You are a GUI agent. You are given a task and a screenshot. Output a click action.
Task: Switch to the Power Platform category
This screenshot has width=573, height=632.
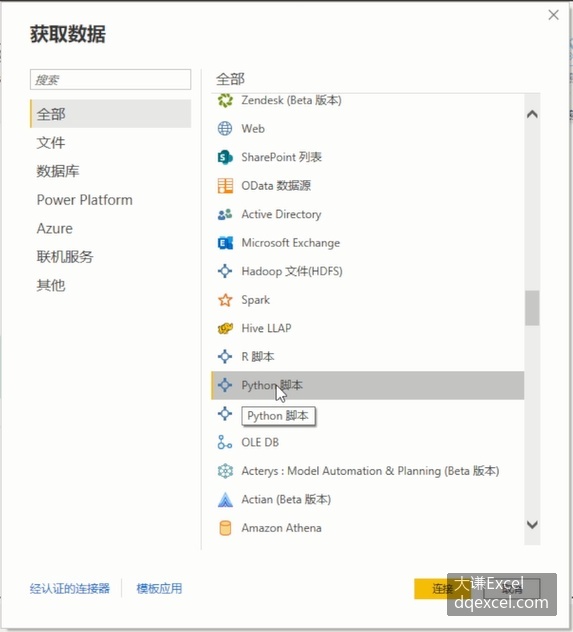(85, 200)
